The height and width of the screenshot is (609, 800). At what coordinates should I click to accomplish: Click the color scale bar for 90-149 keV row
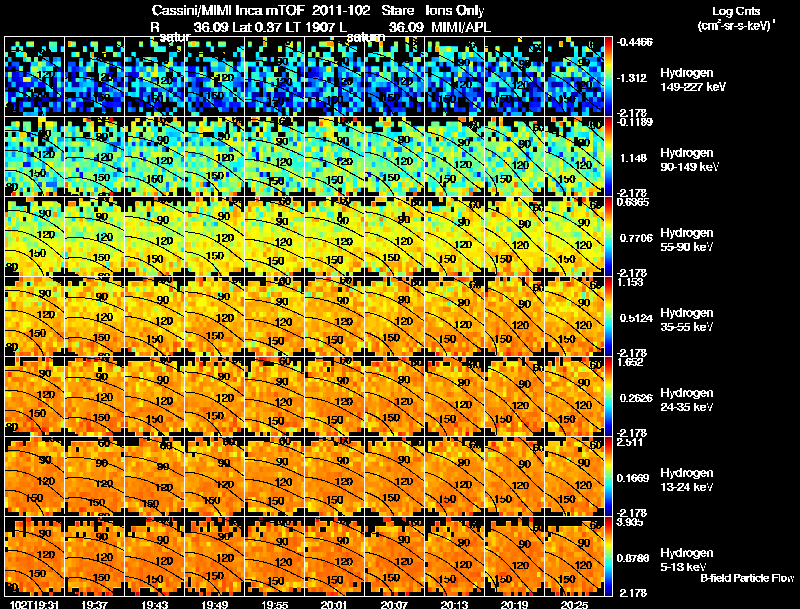tap(608, 156)
